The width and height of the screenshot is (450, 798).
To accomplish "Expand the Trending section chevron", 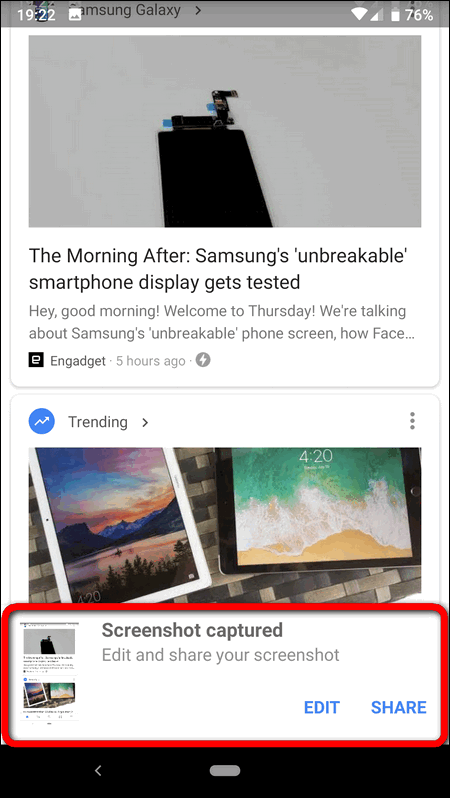I will [x=145, y=422].
